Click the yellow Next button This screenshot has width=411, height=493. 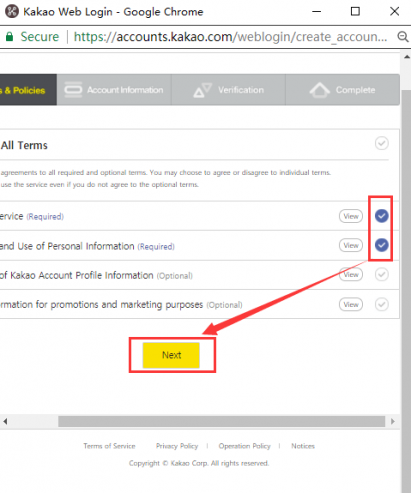171,355
